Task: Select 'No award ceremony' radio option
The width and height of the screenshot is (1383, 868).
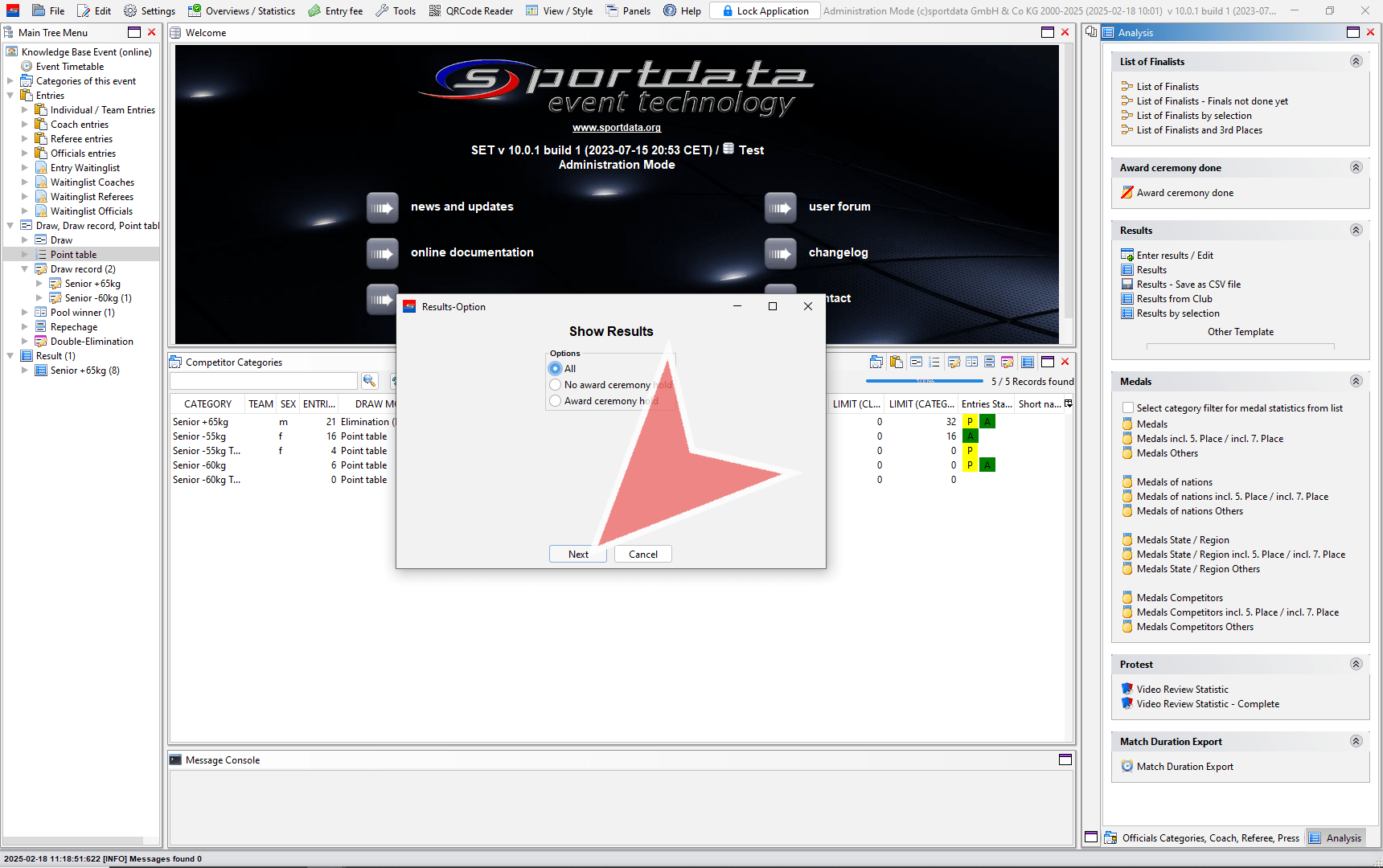Action: pyautogui.click(x=556, y=385)
